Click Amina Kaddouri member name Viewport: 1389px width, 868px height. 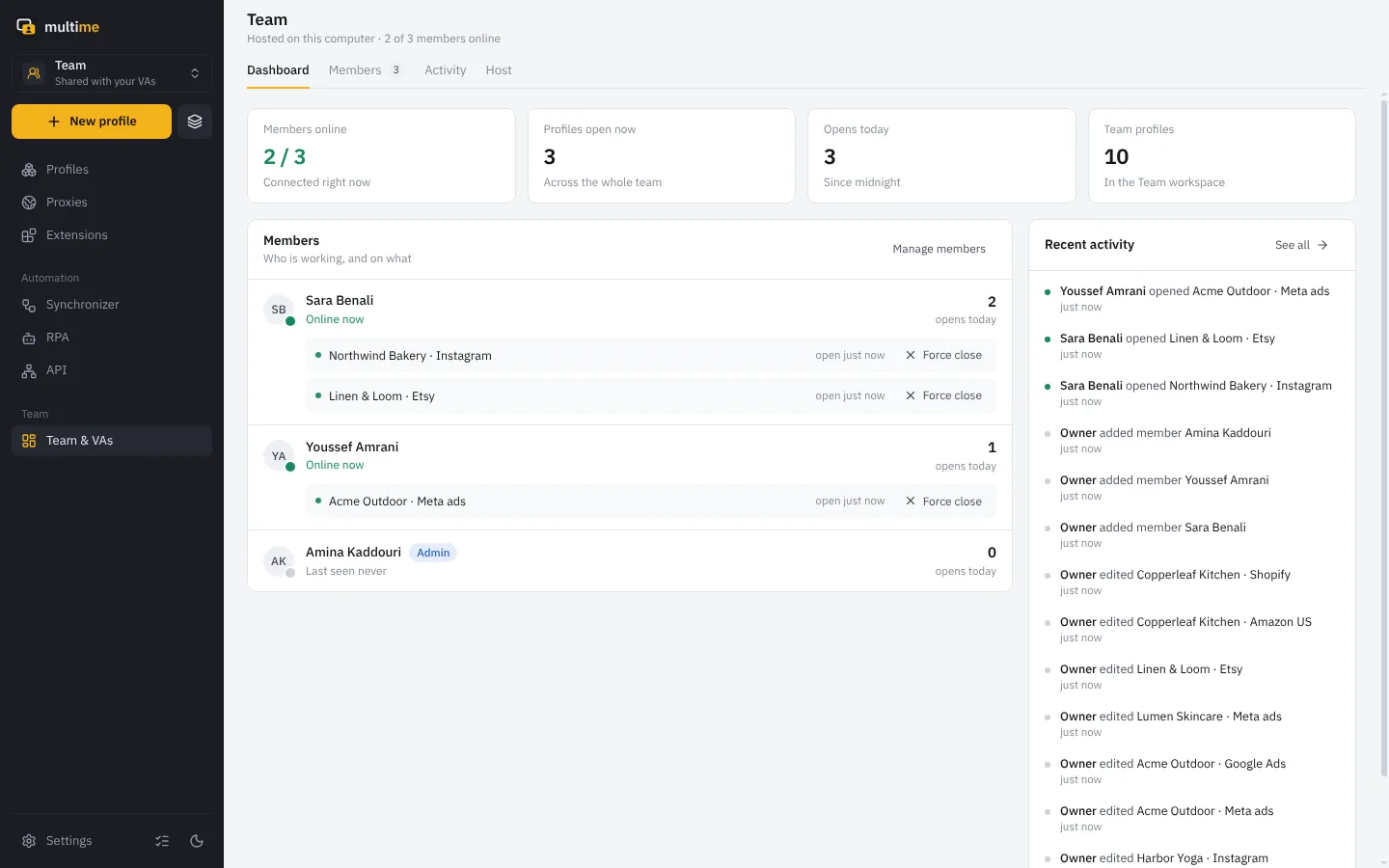pyautogui.click(x=353, y=553)
